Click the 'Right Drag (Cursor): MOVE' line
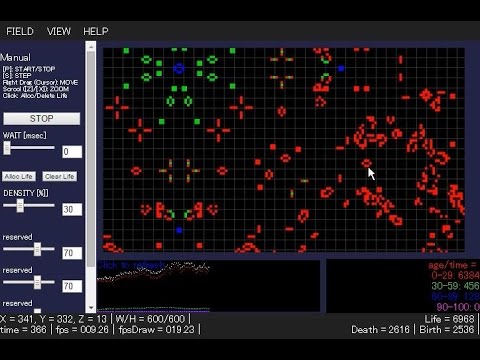480x360 pixels. [40, 82]
